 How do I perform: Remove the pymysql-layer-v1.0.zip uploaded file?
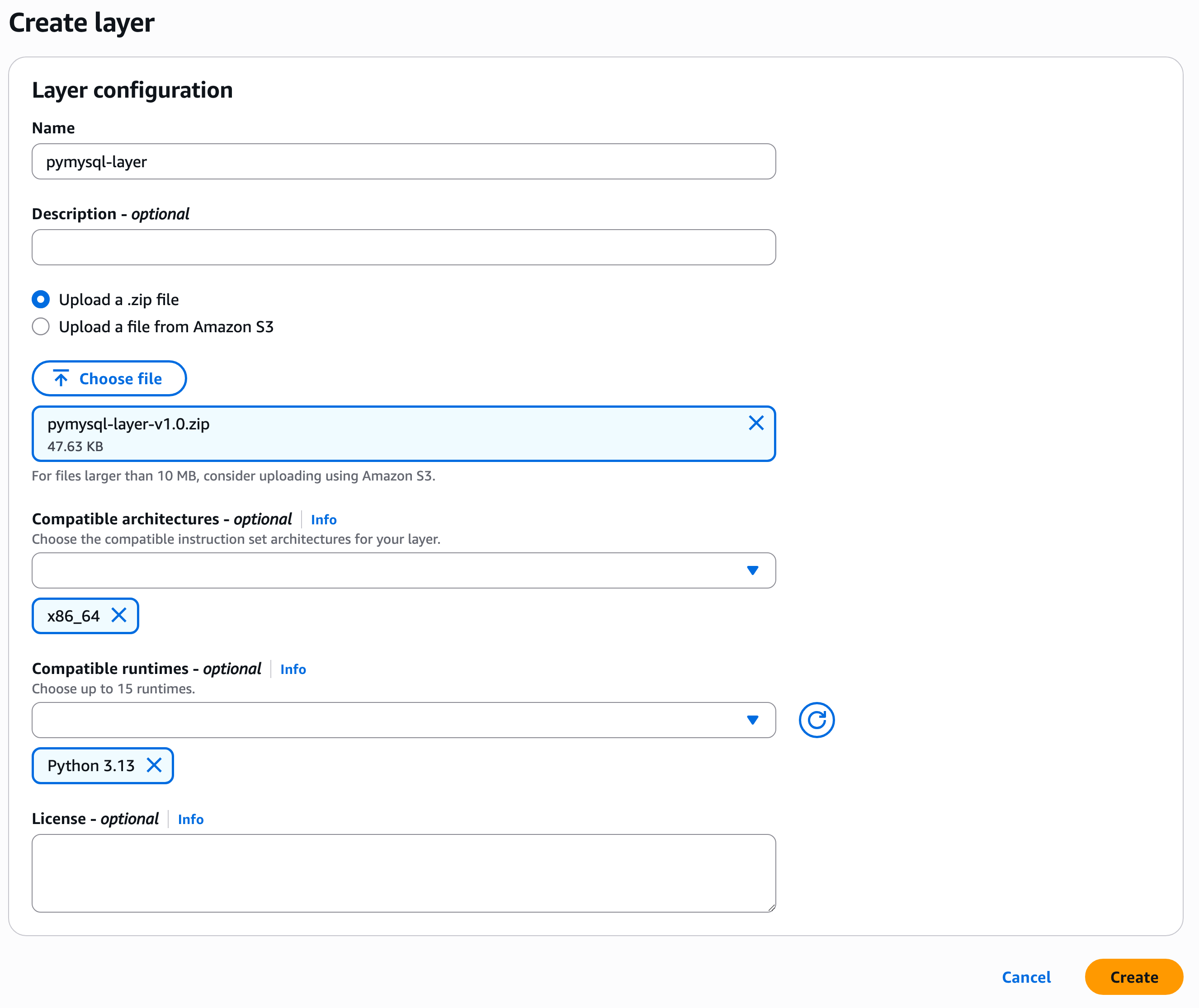[x=755, y=423]
